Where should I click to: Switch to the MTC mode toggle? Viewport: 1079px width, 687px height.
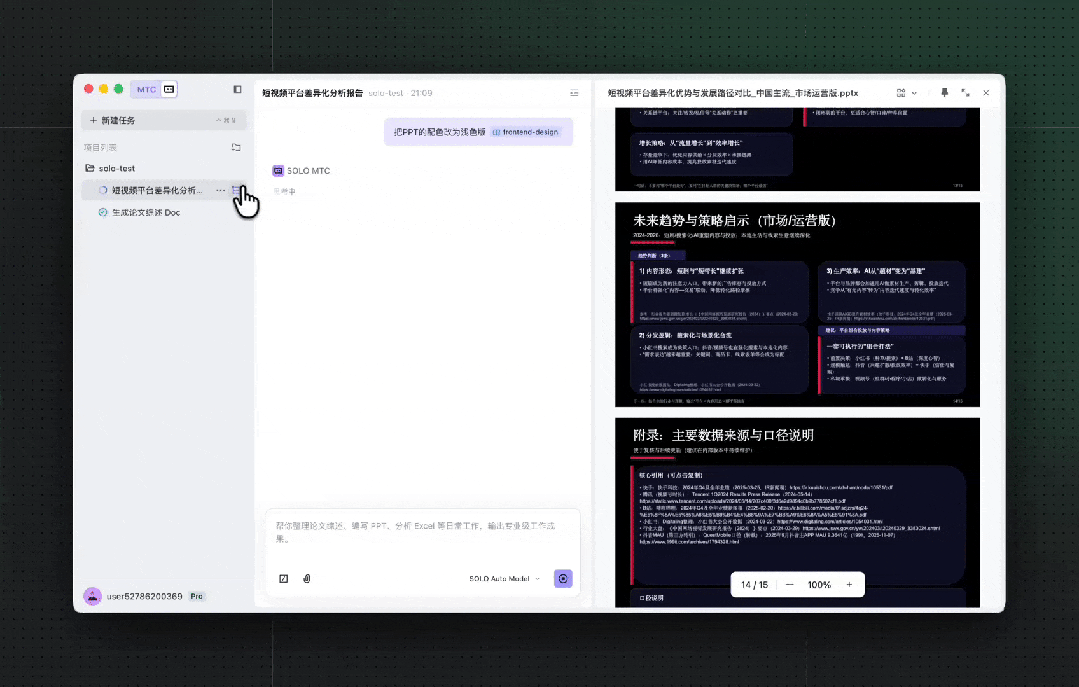[x=146, y=89]
